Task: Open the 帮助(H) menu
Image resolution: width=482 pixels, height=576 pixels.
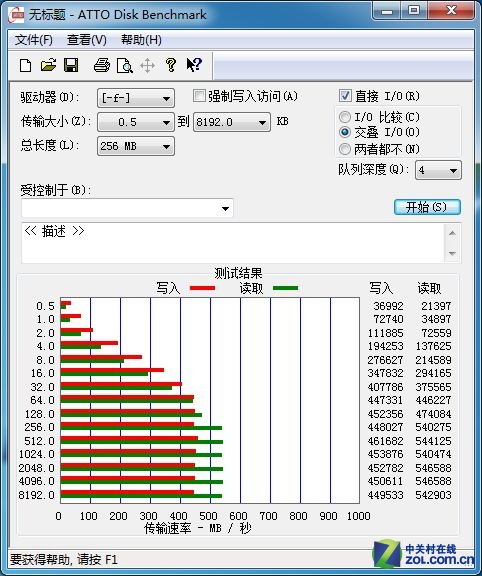Action: 141,40
